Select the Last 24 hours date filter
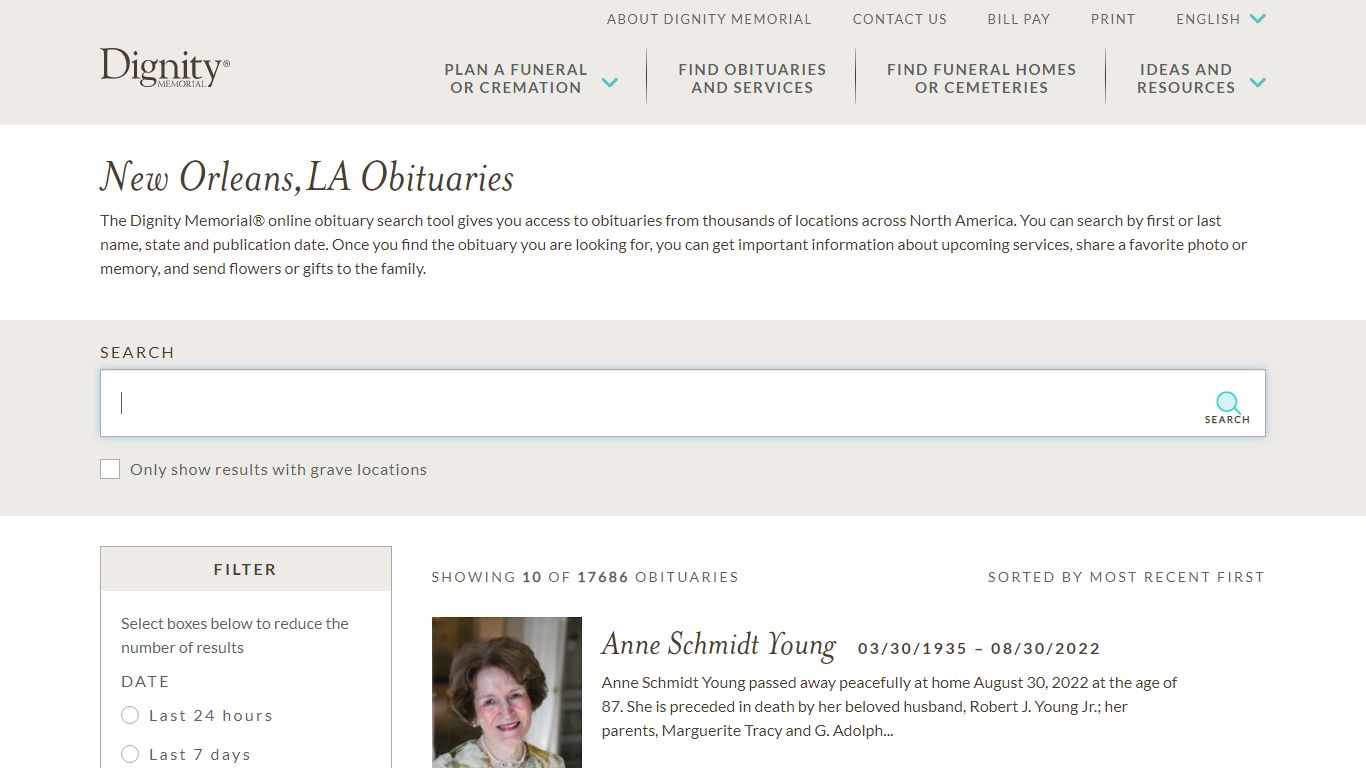 [130, 715]
